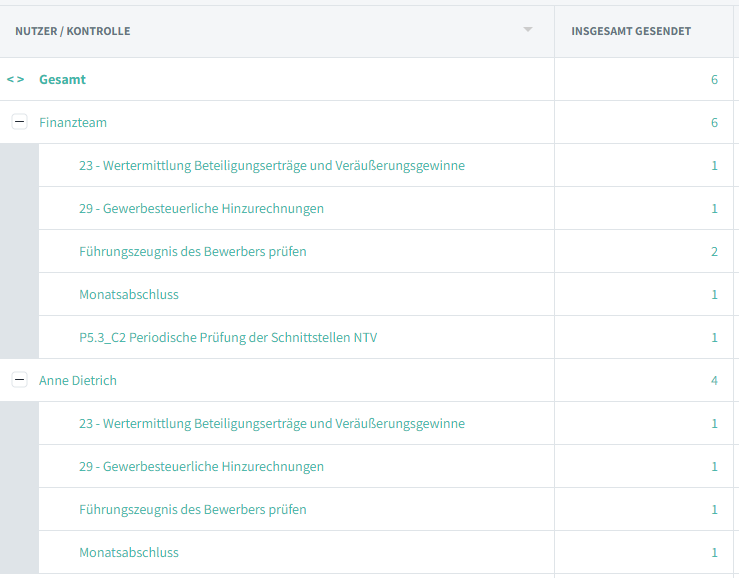Click the Insgesamt Gesendet column header
739x578 pixels.
631,31
